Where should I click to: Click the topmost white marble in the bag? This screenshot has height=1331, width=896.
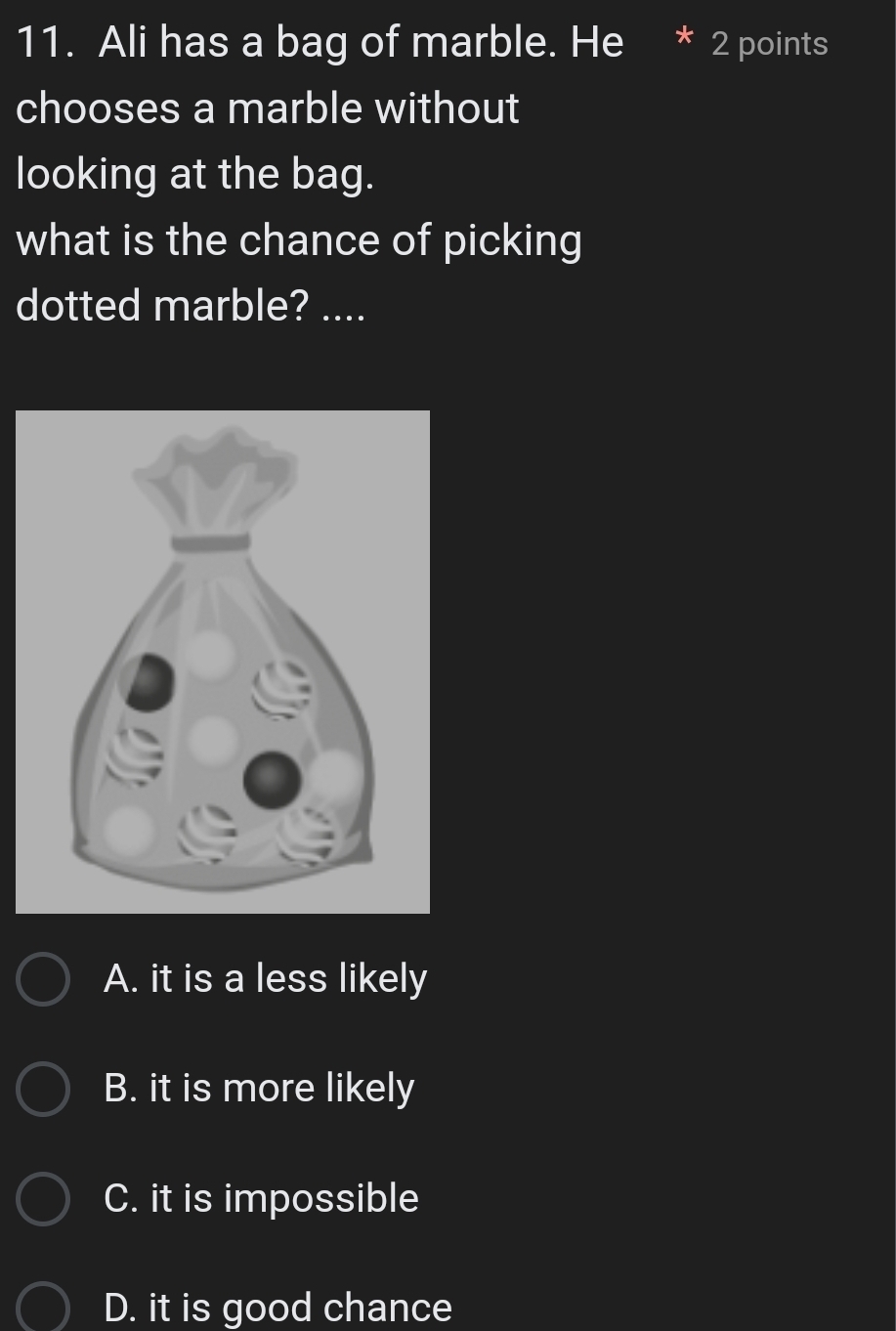[x=211, y=653]
